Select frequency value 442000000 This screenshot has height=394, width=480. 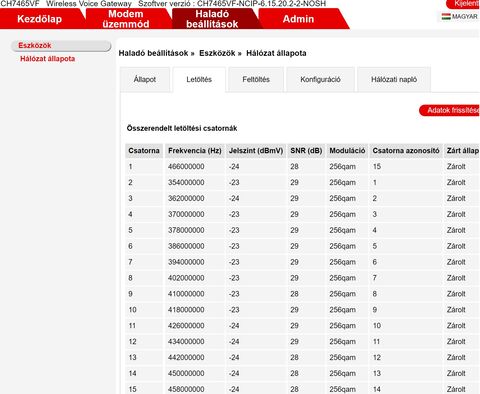[186, 357]
